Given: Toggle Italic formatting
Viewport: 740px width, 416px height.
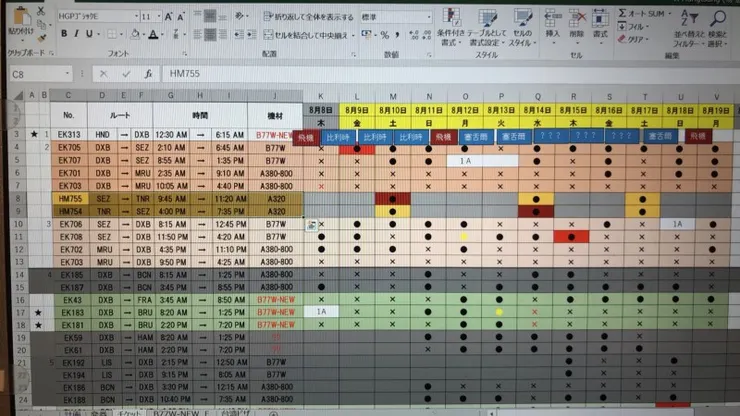Looking at the screenshot, I should (x=76, y=34).
